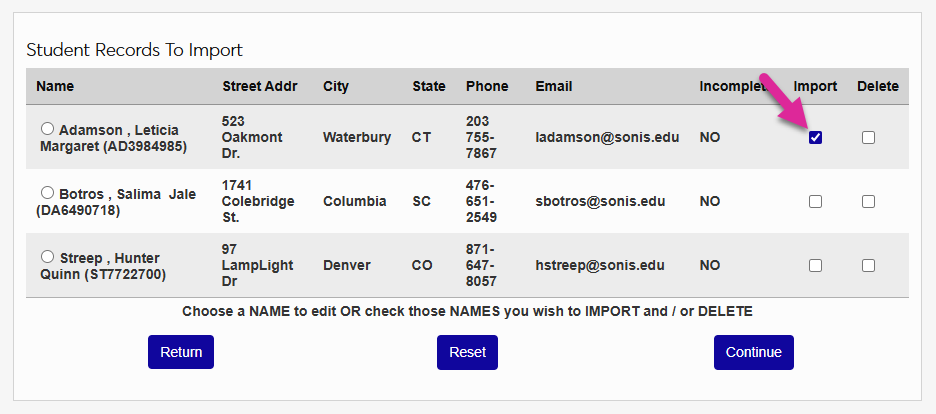Click hstreep@sonis.edu email address

click(600, 265)
